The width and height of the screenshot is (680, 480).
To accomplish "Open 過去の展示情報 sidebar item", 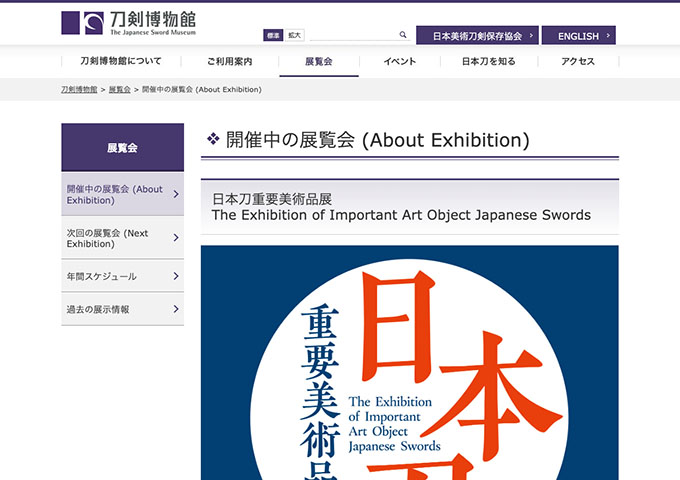I will [x=122, y=309].
